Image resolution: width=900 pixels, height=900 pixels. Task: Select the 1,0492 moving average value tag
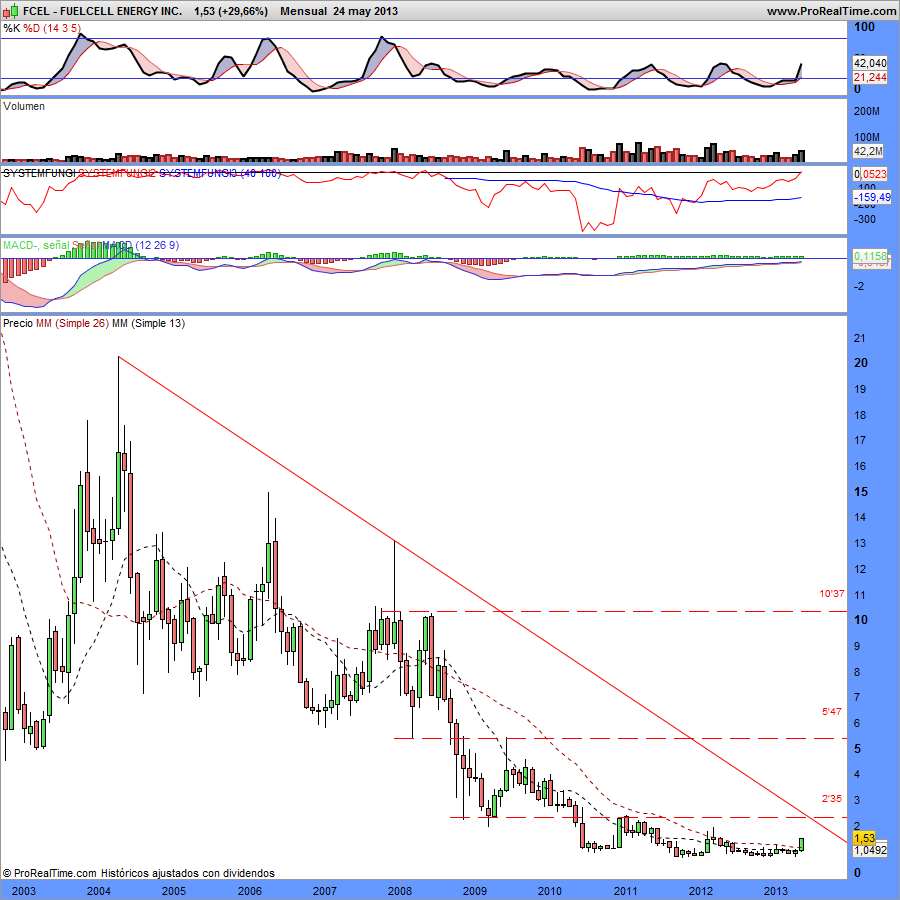[x=870, y=851]
